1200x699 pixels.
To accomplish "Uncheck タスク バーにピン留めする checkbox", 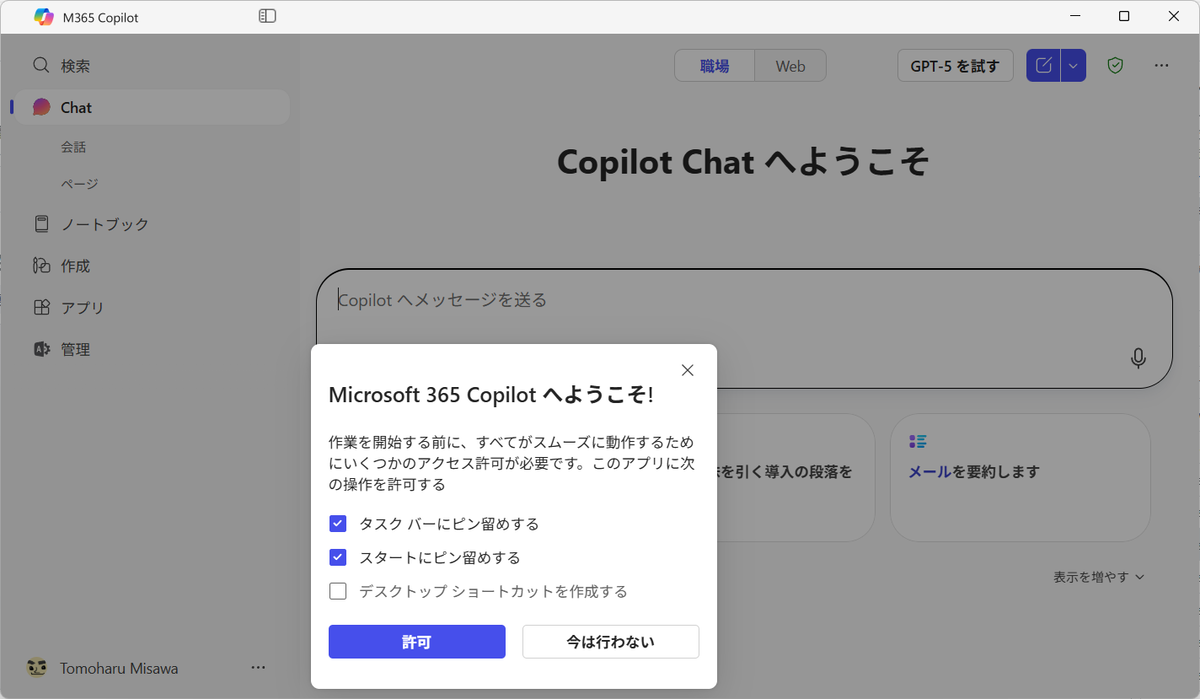I will pos(338,524).
